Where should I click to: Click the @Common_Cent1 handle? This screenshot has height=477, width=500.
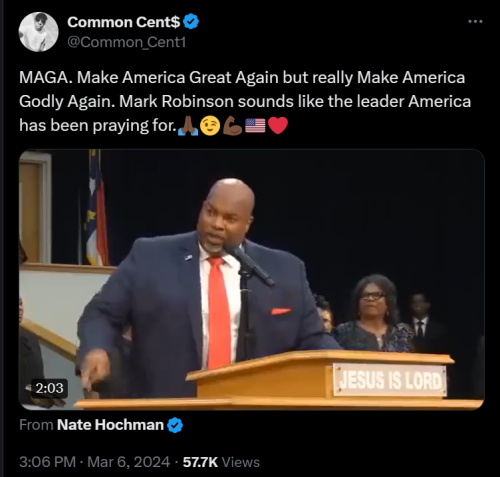coord(126,42)
